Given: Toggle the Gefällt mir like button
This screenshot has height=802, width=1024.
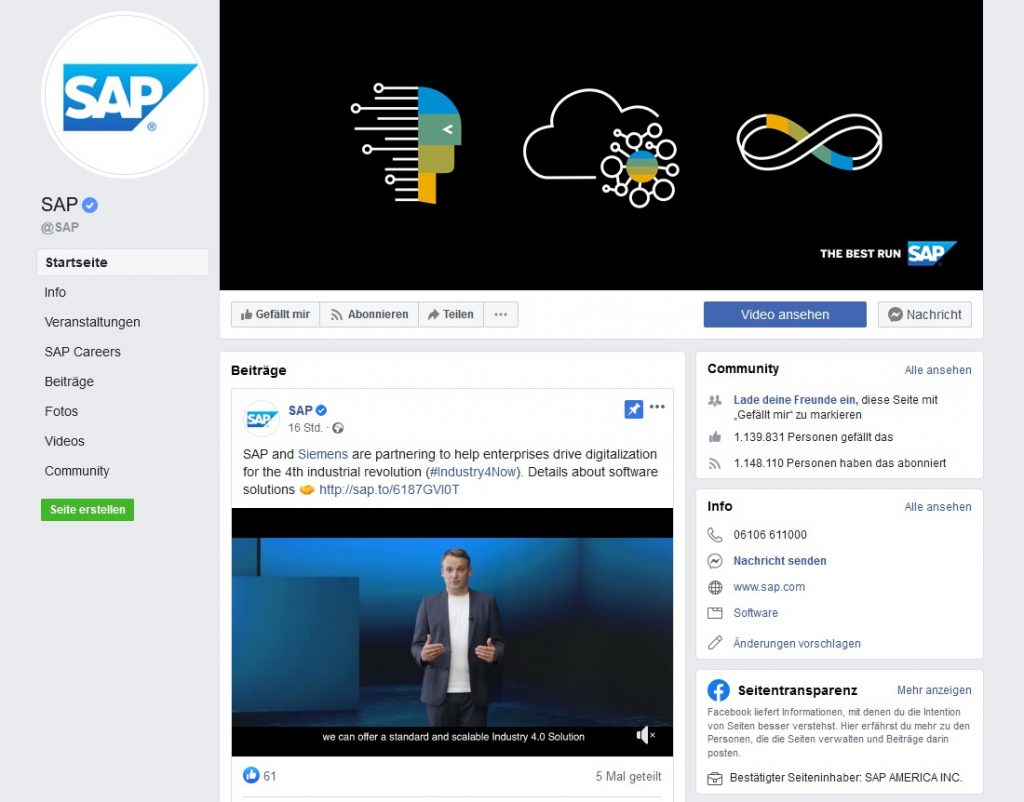Looking at the screenshot, I should coord(275,314).
